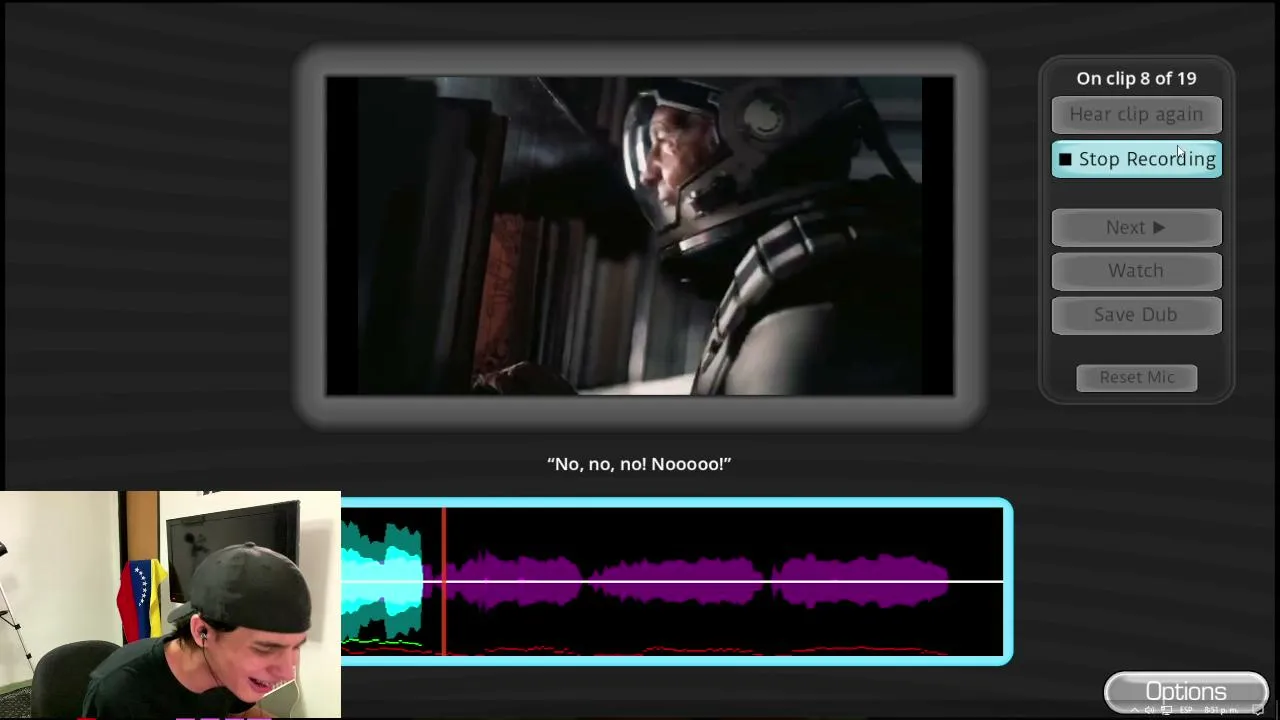Open the notification center icon
This screenshot has height=720, width=1280.
[x=1259, y=710]
